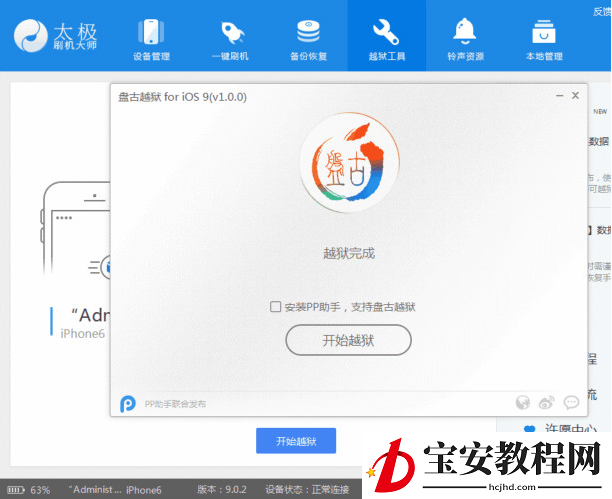Click the iPhone6 device label
The height and width of the screenshot is (499, 612).
(83, 333)
